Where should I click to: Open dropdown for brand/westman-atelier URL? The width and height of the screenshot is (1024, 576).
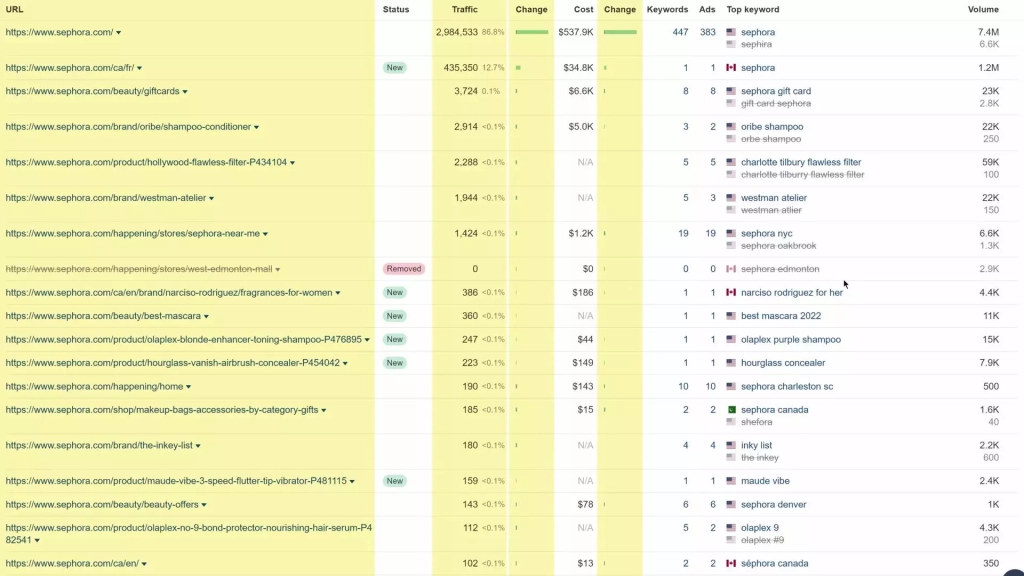pos(211,199)
